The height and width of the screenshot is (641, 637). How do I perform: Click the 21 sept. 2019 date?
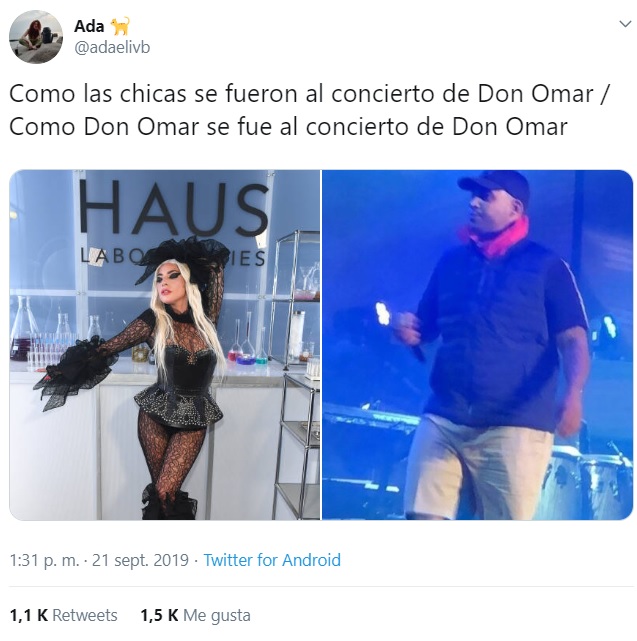[x=140, y=560]
